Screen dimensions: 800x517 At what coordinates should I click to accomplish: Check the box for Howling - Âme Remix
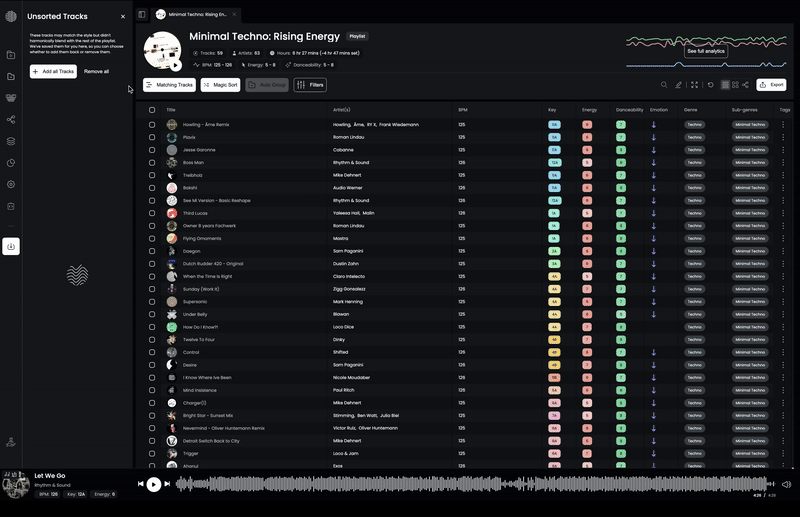152,125
